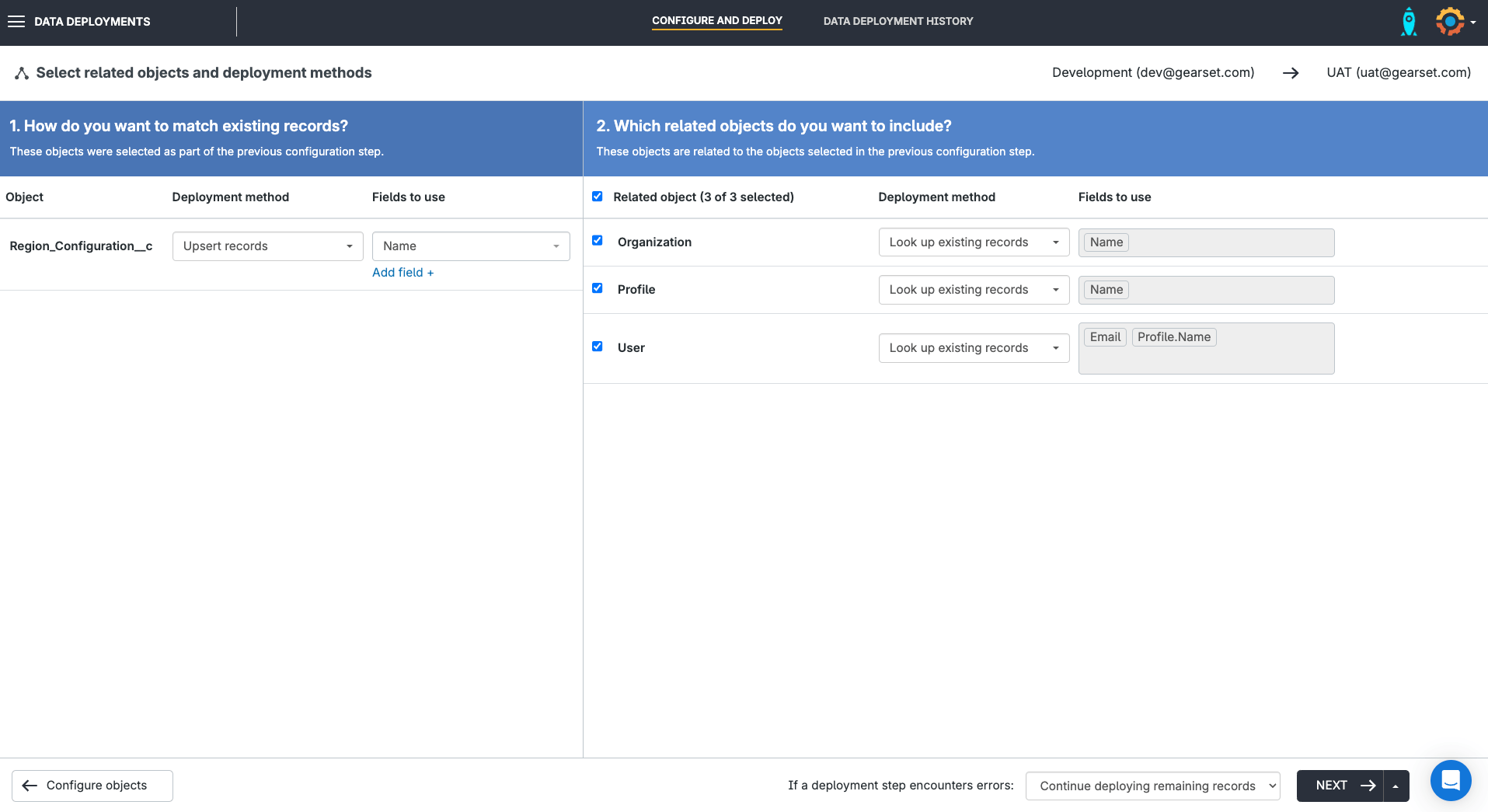
Task: Uncheck the Profile related object
Action: click(x=598, y=288)
